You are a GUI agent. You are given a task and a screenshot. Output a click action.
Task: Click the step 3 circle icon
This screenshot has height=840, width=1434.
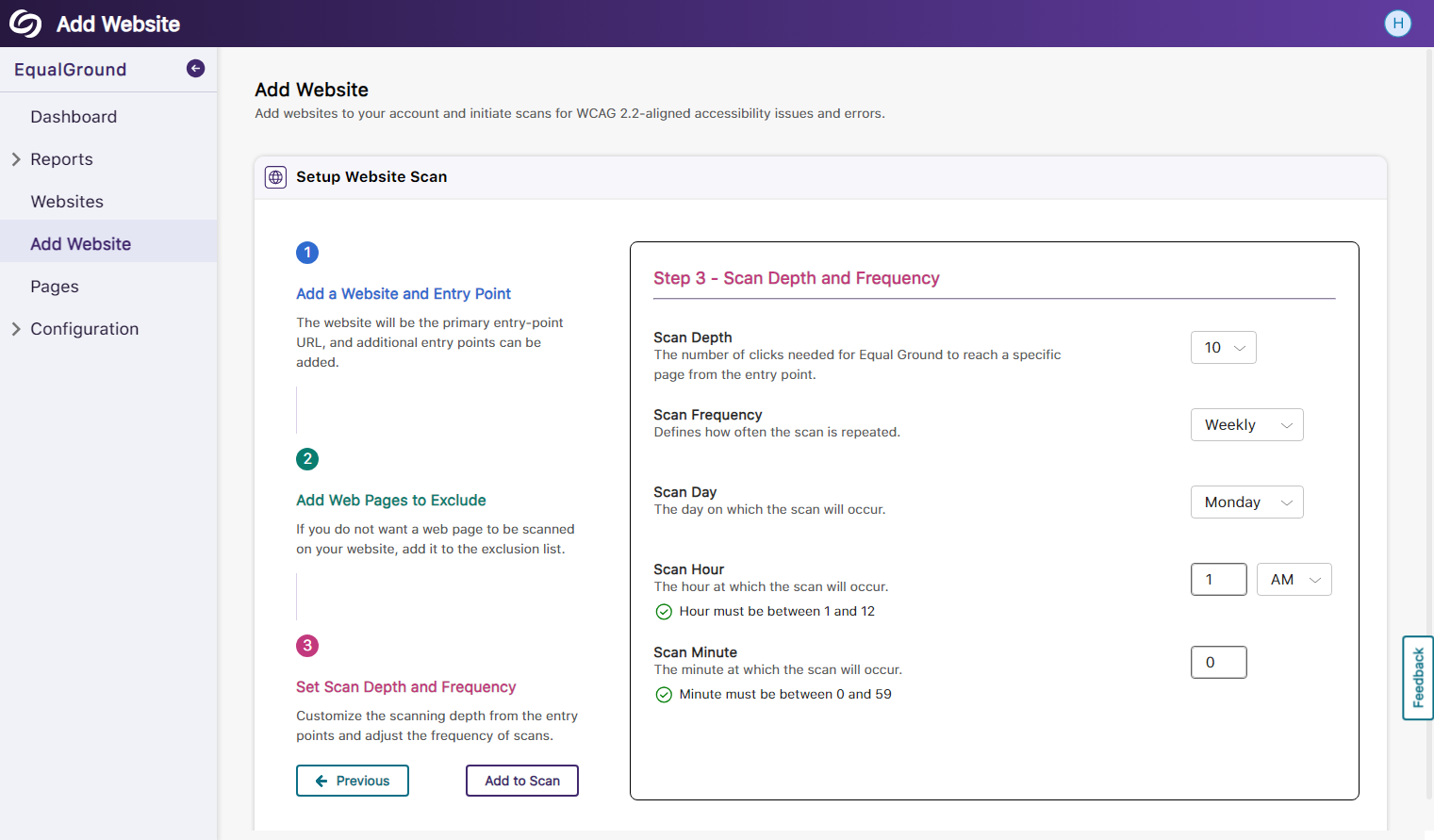307,646
